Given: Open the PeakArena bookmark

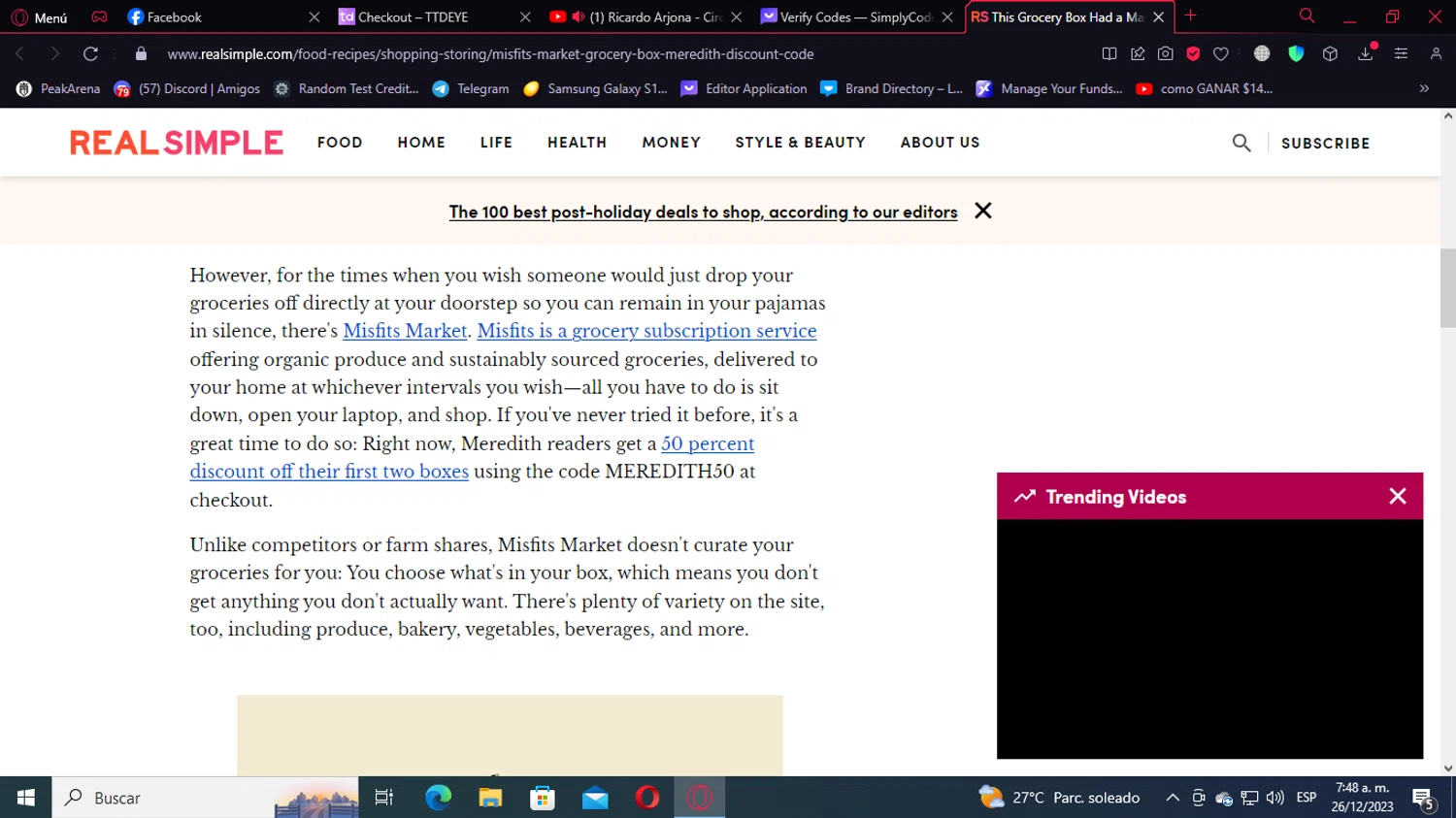Looking at the screenshot, I should point(58,88).
